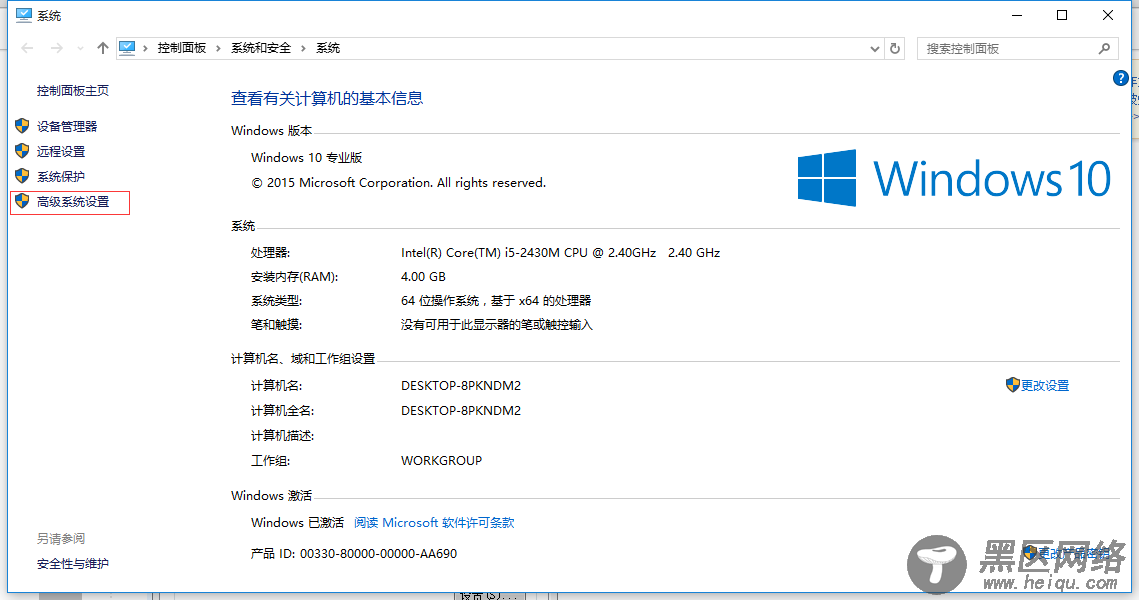Open 阅读 Microsoft 软件许可条款 link
The width and height of the screenshot is (1139, 600).
(434, 522)
